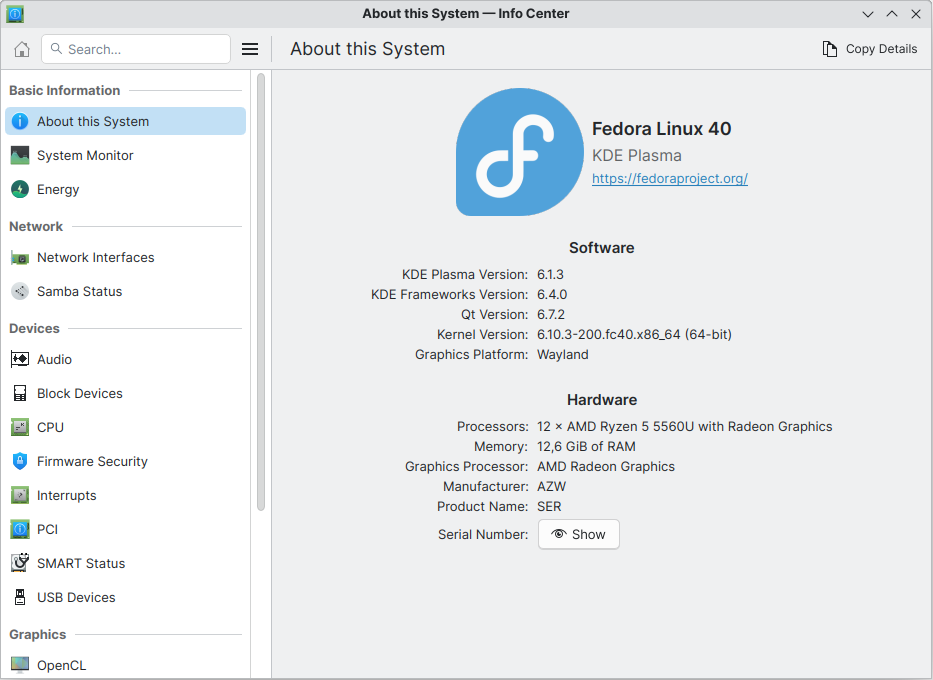The width and height of the screenshot is (933, 680).
Task: Select the CPU entry
Action: coord(126,427)
